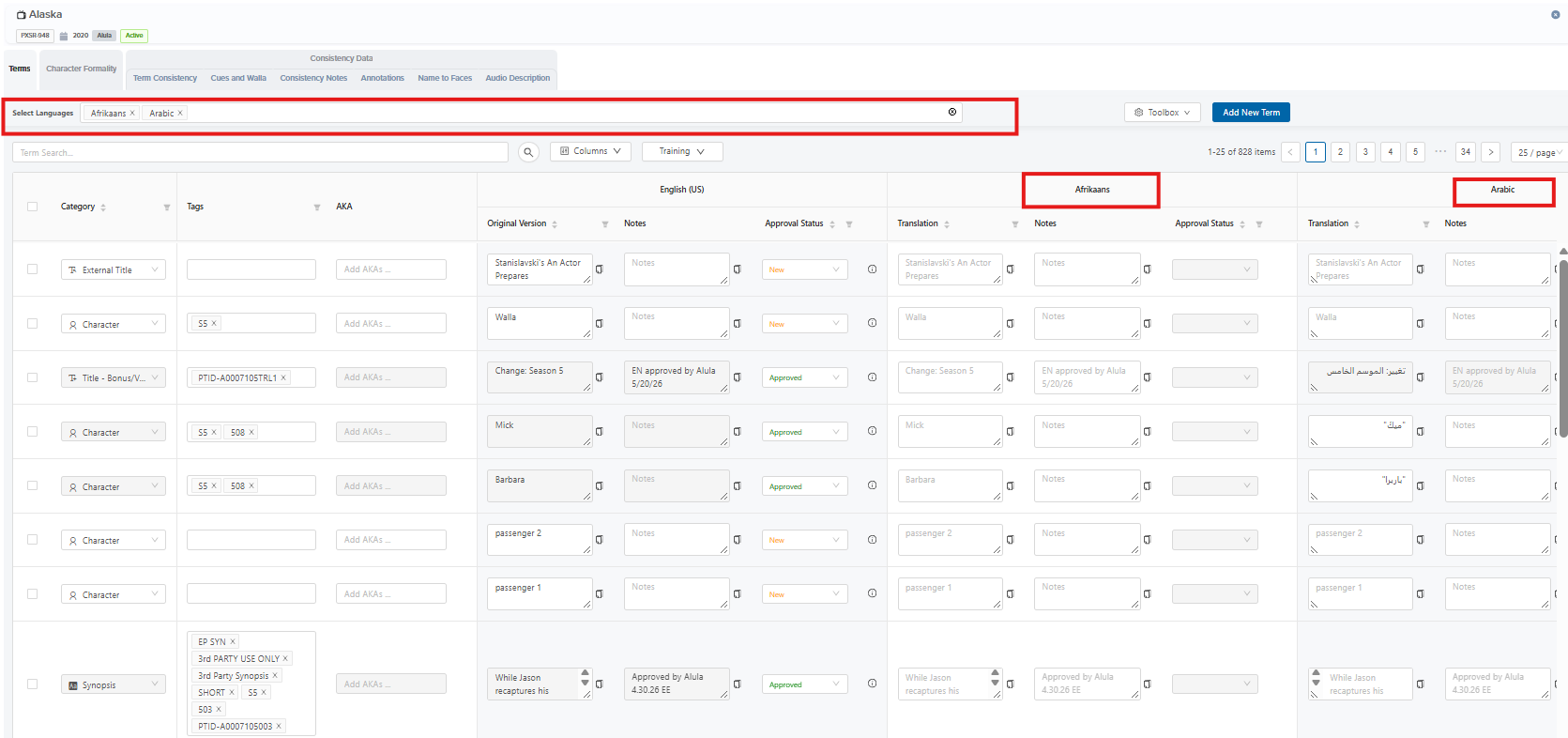Open the Category column filter
Viewport: 1568px width, 738px height.
point(167,208)
